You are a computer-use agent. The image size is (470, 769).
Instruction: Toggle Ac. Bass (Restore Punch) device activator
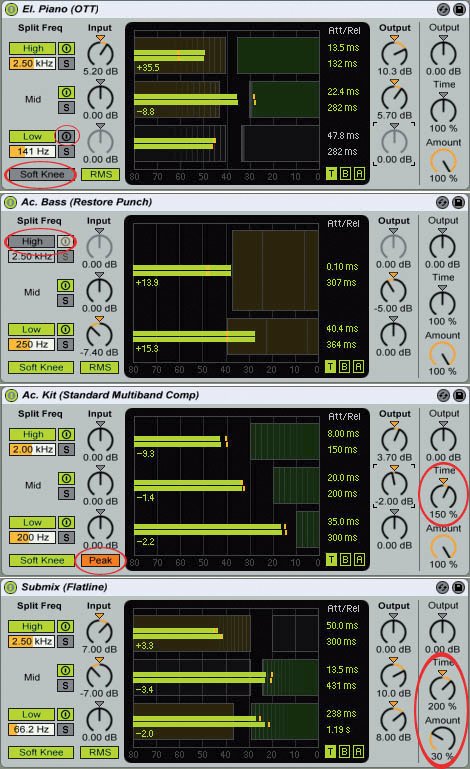coord(9,202)
